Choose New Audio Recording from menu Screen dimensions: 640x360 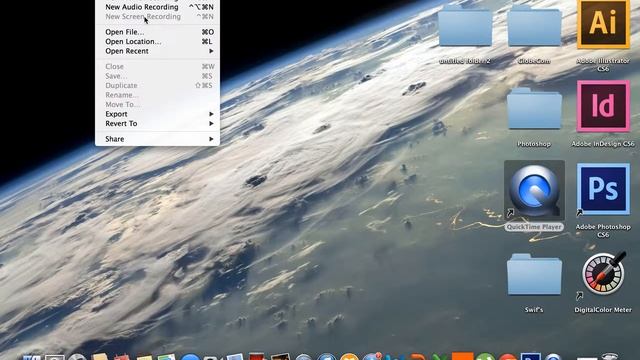tap(158, 7)
